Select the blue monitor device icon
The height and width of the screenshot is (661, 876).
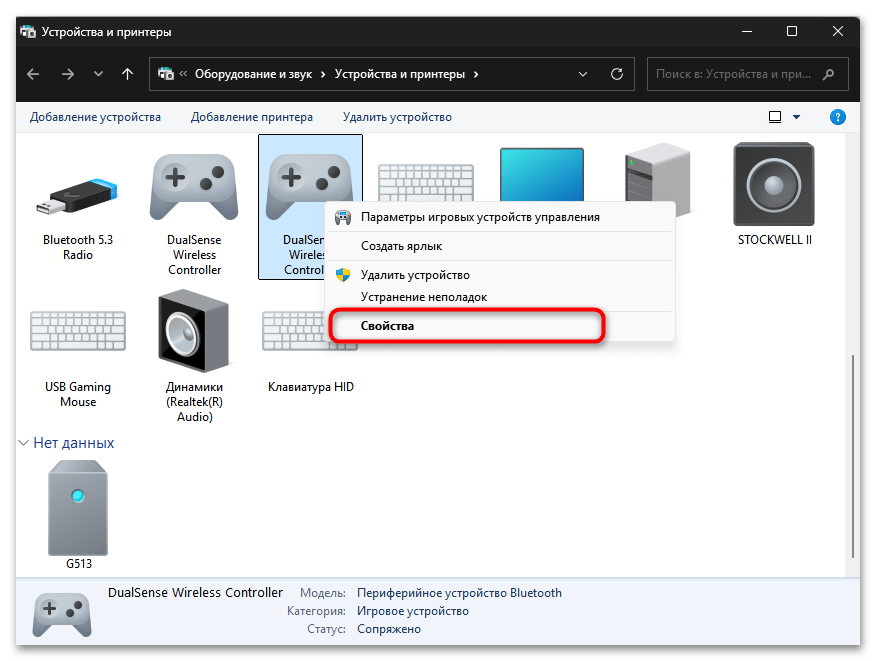tap(541, 174)
